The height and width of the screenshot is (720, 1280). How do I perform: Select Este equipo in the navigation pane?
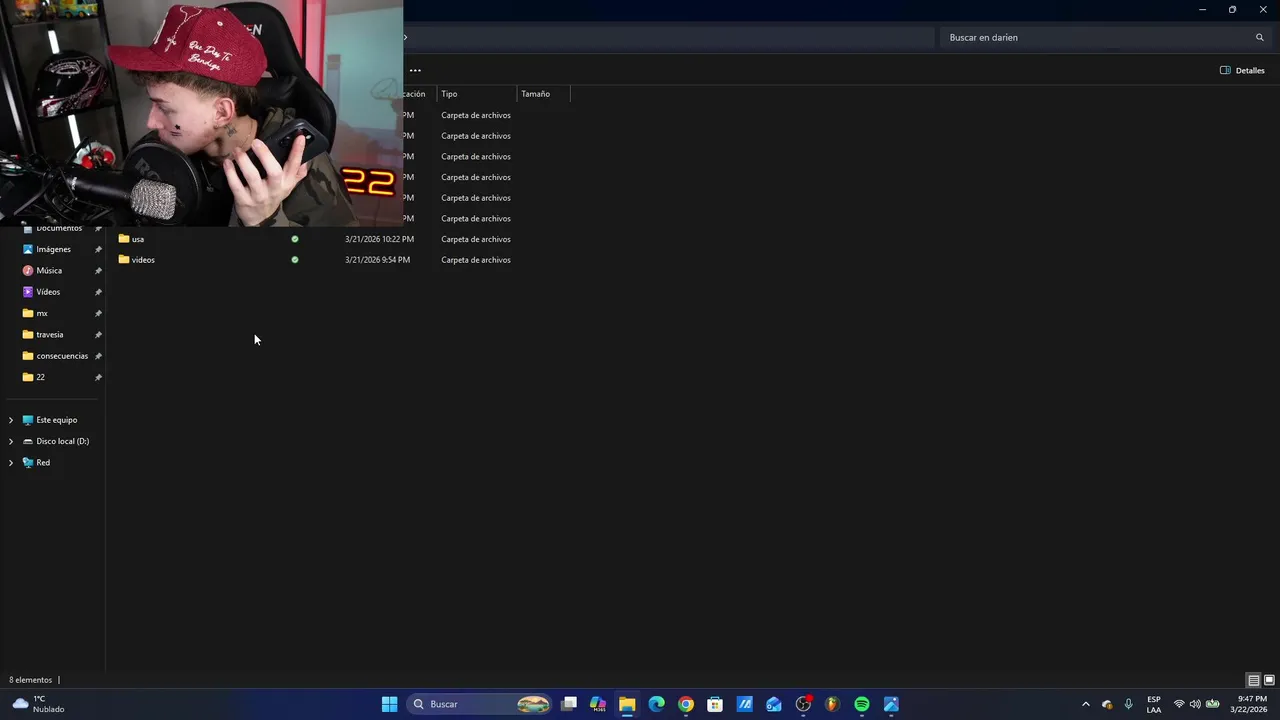tap(56, 420)
